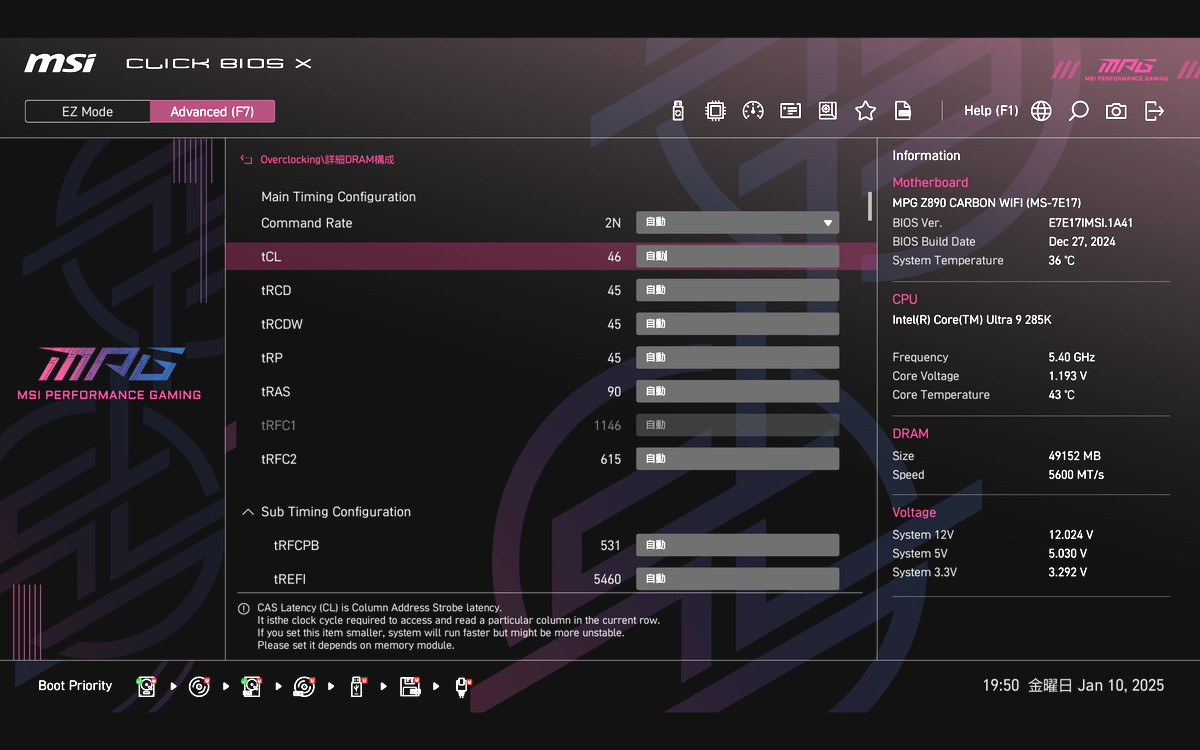Select the tRCDW row label

click(282, 324)
